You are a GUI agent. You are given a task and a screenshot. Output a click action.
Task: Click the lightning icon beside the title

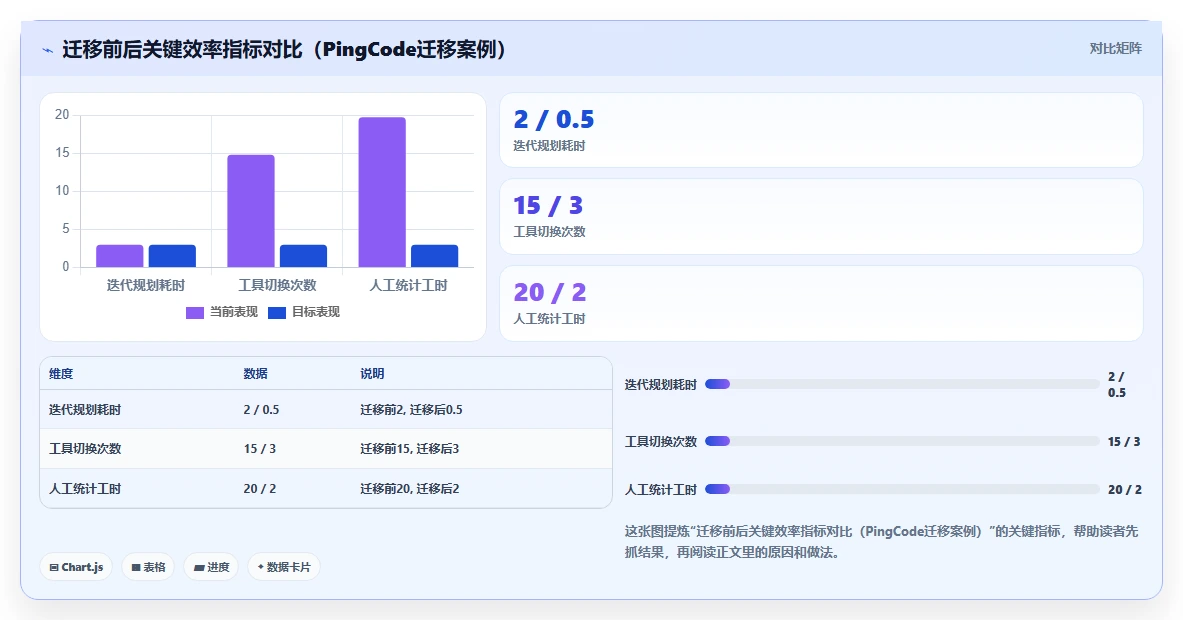[x=48, y=51]
